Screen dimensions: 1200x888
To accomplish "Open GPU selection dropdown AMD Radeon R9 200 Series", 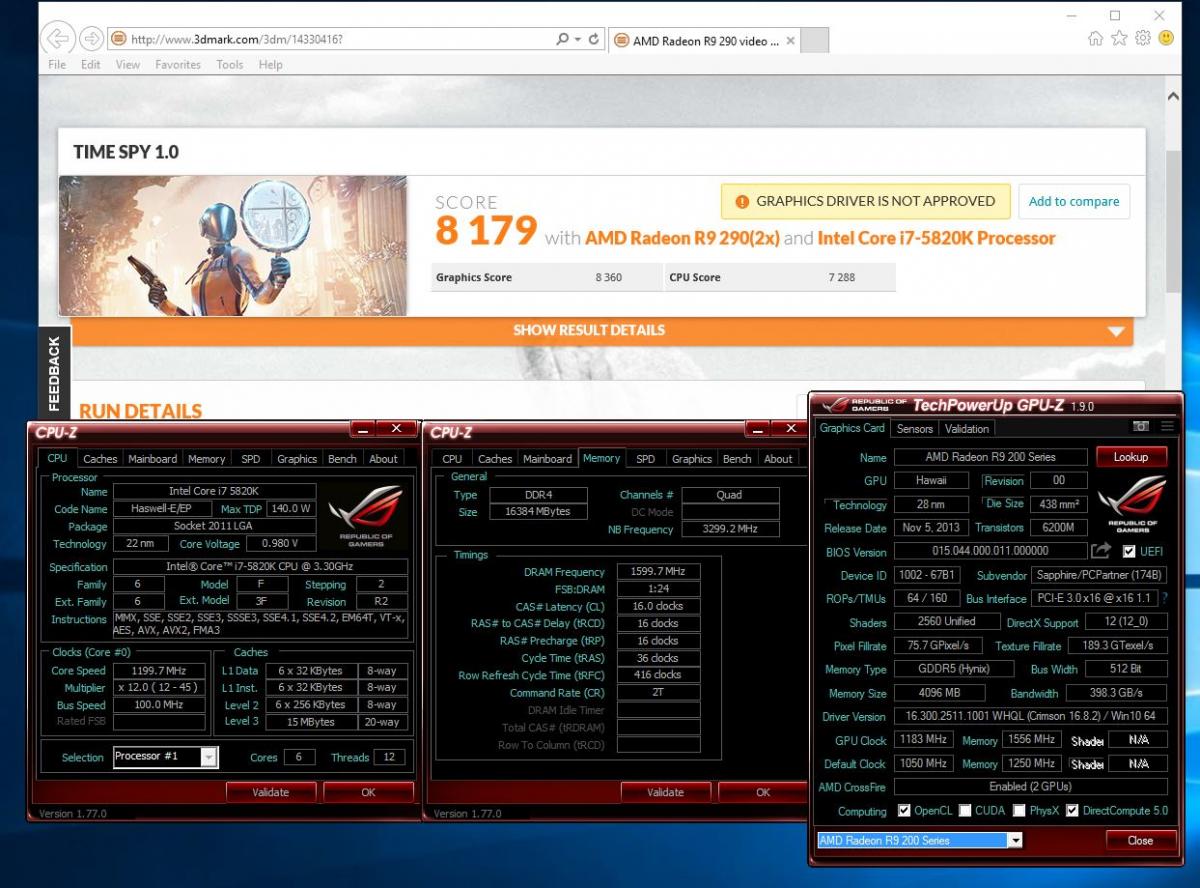I will [1015, 840].
